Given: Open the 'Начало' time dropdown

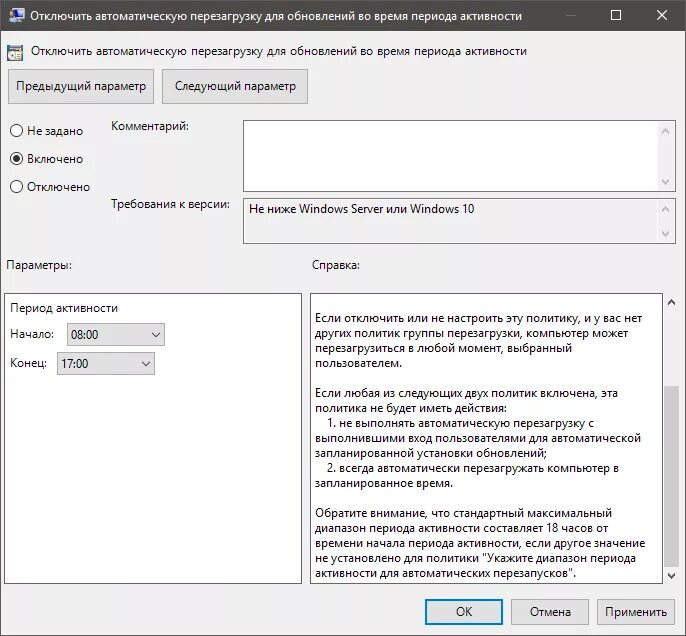Looking at the screenshot, I should click(x=116, y=335).
